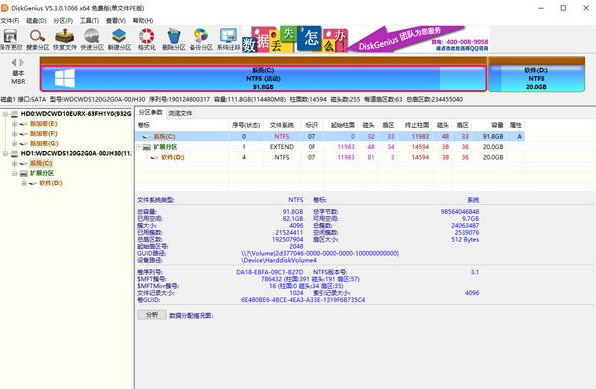
Task: Open the 查看(V) menu
Action: click(x=116, y=21)
